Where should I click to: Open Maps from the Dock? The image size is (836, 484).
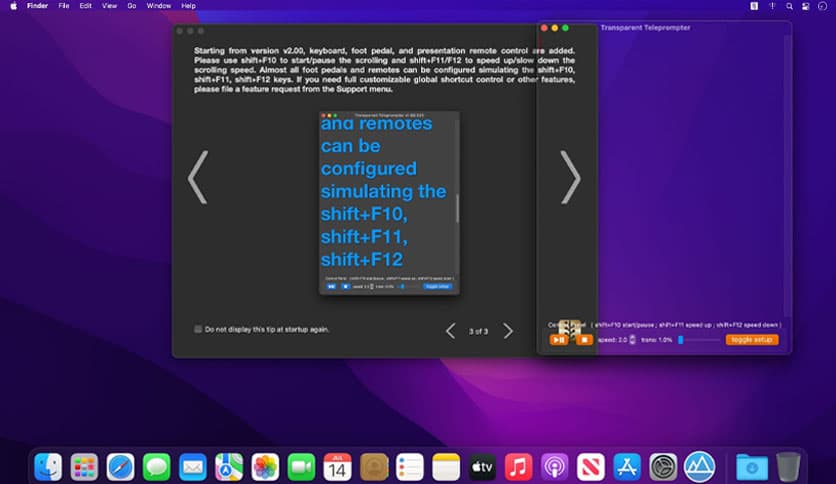(229, 467)
